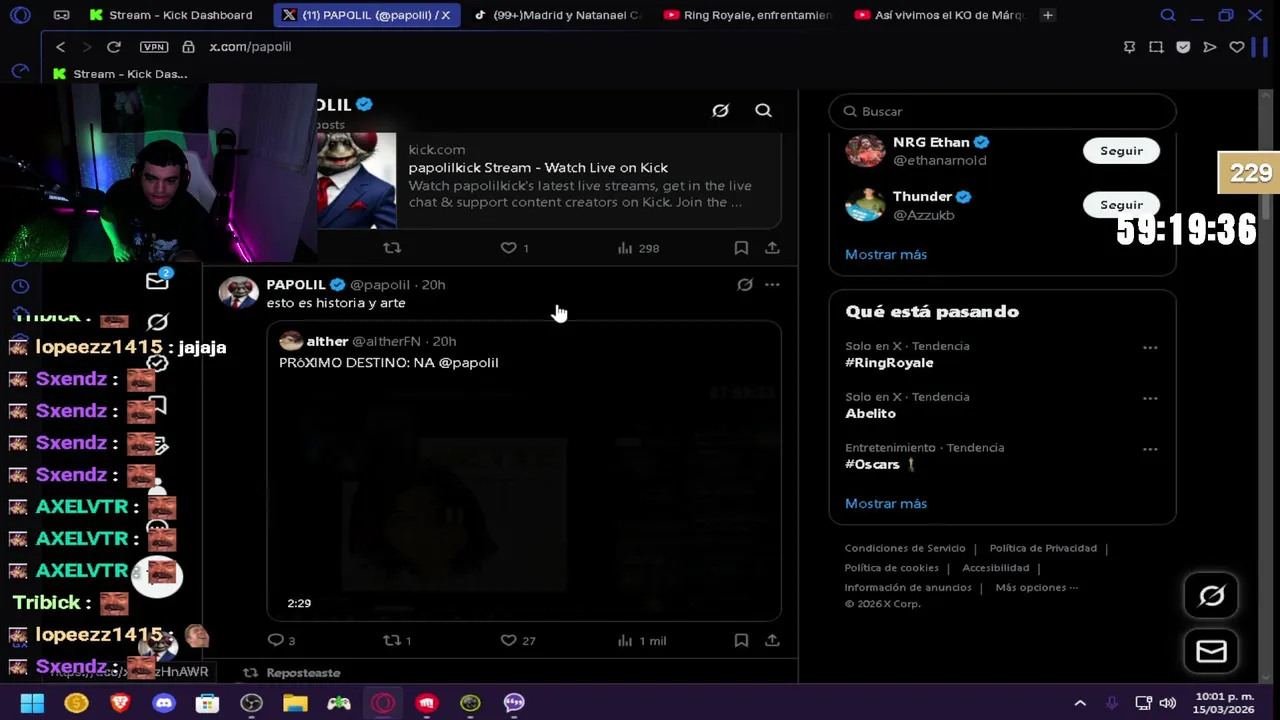Share the 'esto es historia y arte' post

point(772,640)
